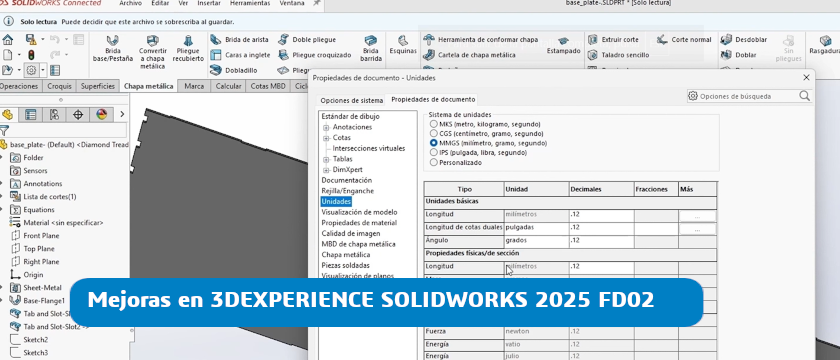Open the Save icon dropdown arrow

tap(43, 40)
